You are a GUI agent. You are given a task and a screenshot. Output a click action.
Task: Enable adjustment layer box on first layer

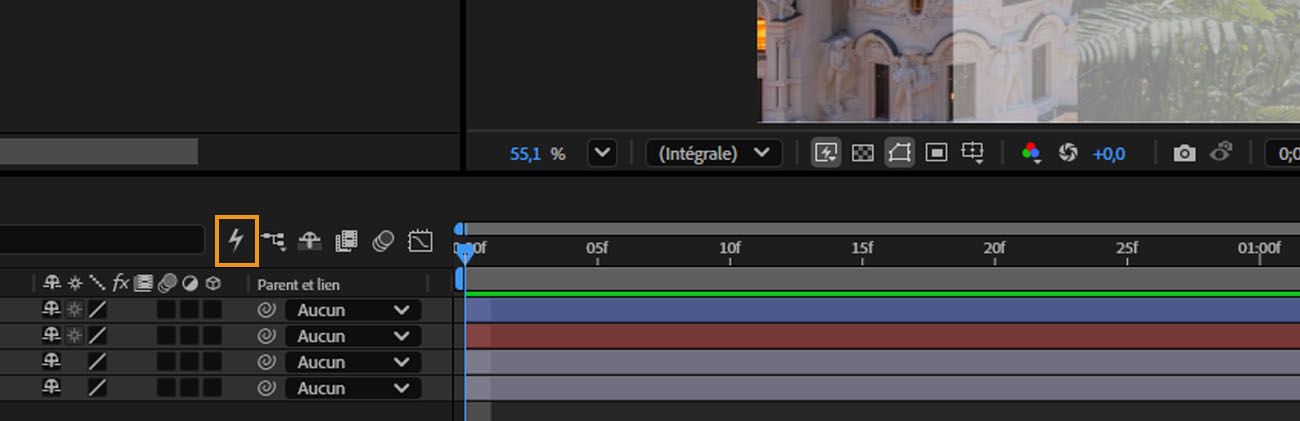tap(189, 310)
